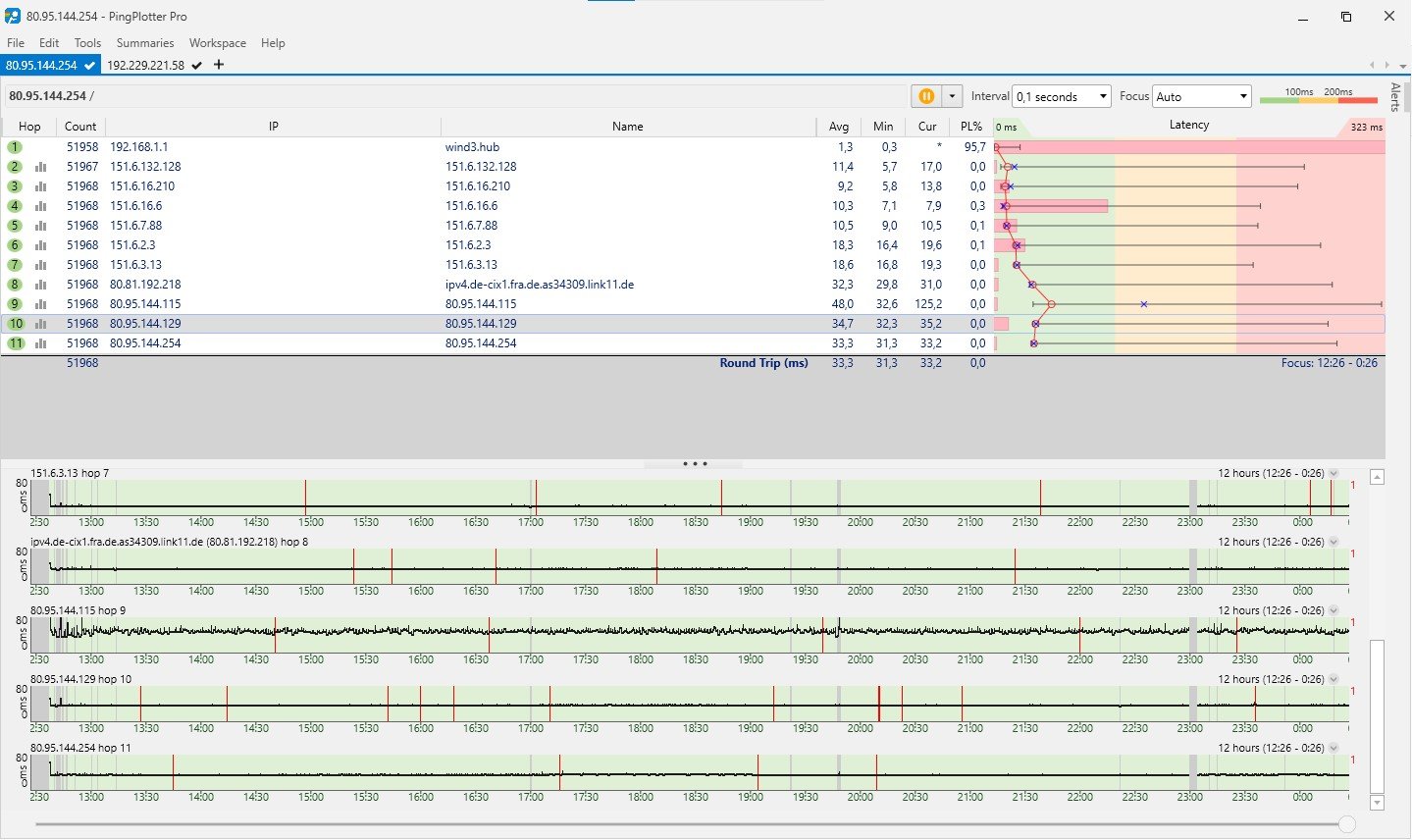Toggle the timeline graph icon for hop 2
Viewport: 1412px width, 840px height.
[x=41, y=167]
